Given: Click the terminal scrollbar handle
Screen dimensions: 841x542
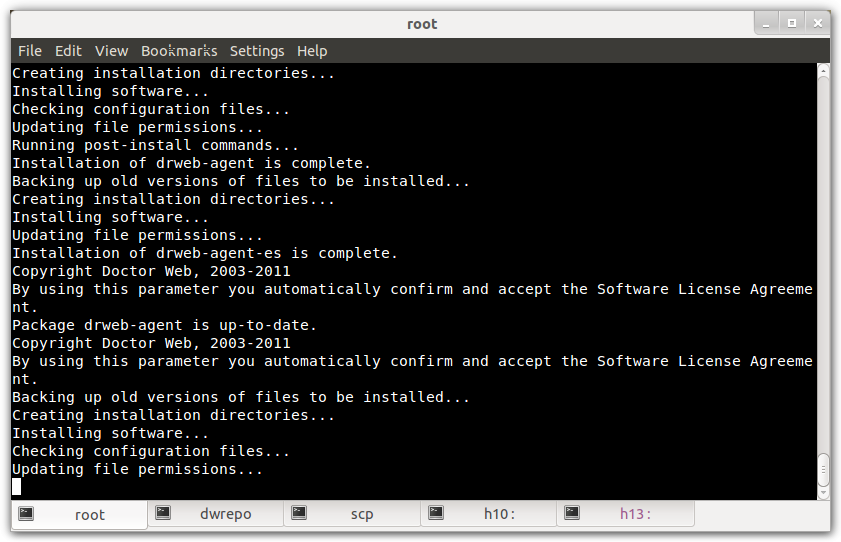Looking at the screenshot, I should [x=823, y=470].
